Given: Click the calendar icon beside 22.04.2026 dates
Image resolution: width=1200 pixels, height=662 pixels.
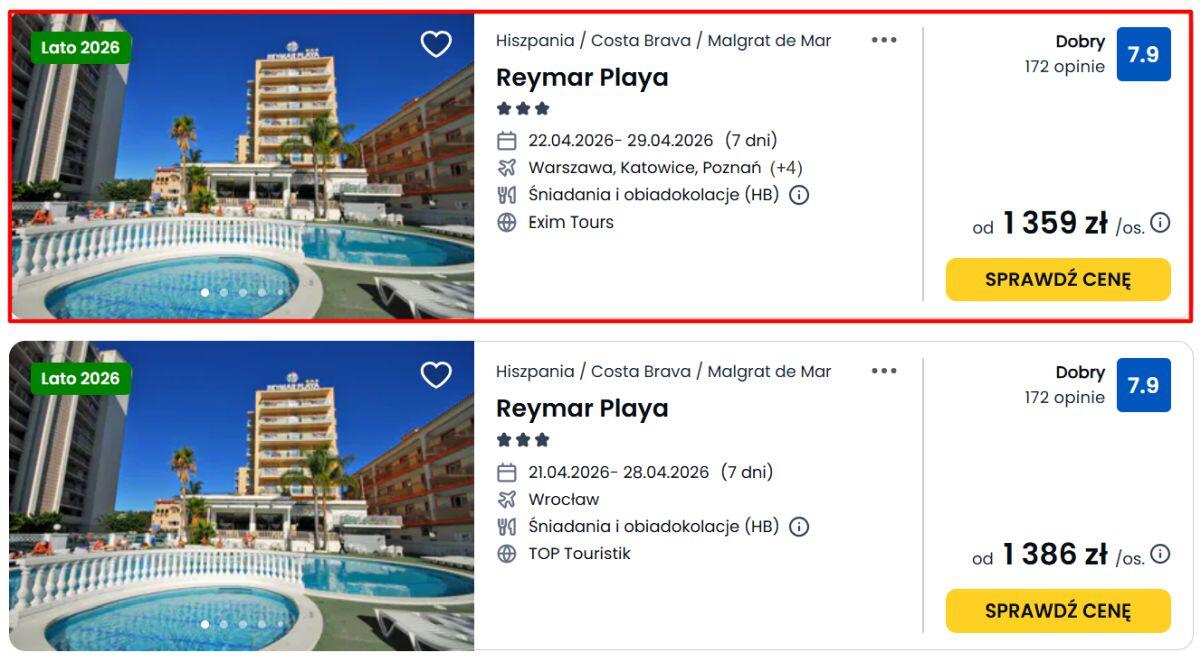Looking at the screenshot, I should [x=507, y=141].
